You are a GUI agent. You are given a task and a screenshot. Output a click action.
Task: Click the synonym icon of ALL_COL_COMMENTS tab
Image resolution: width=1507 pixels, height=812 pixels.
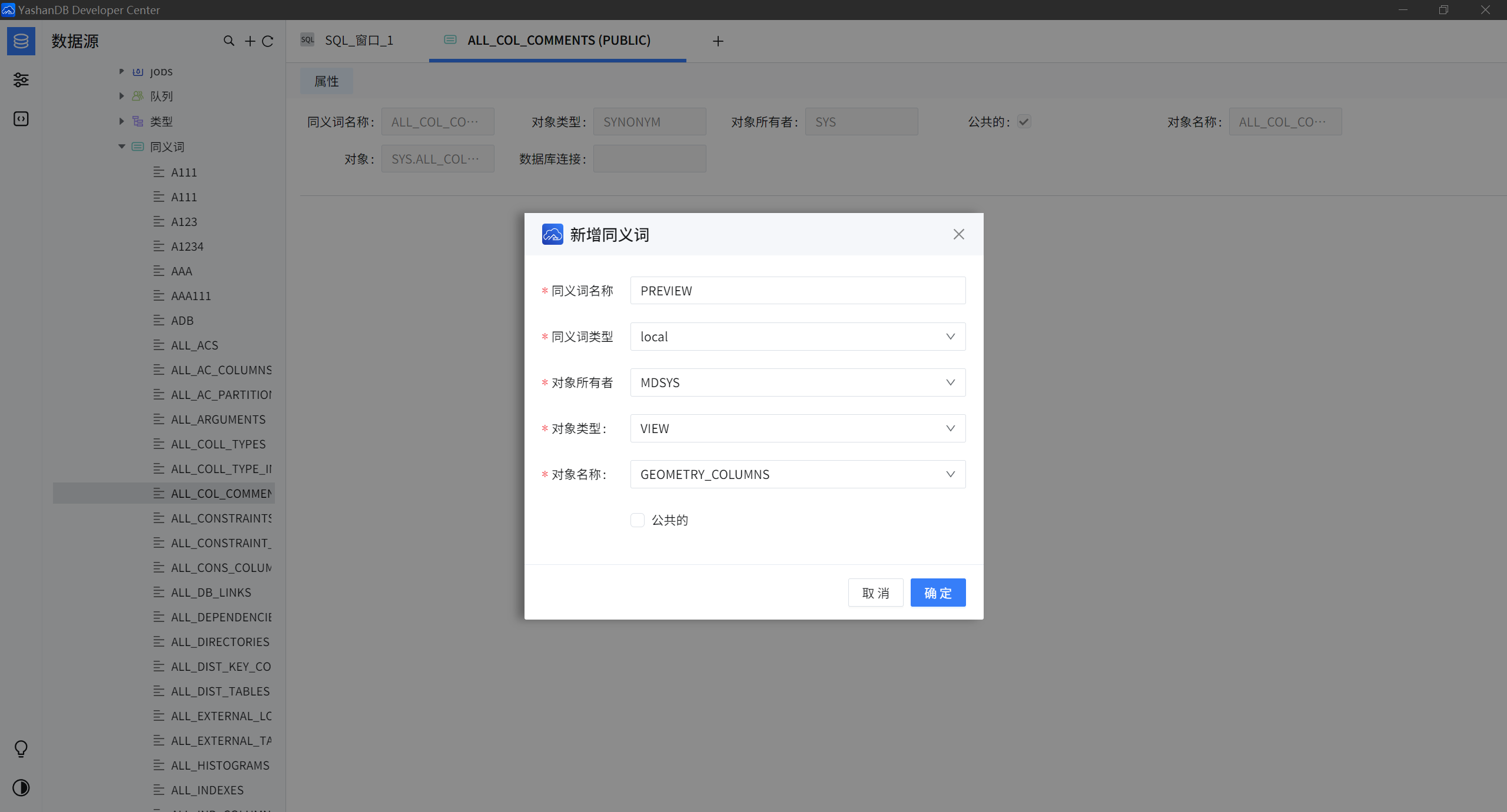pos(450,39)
